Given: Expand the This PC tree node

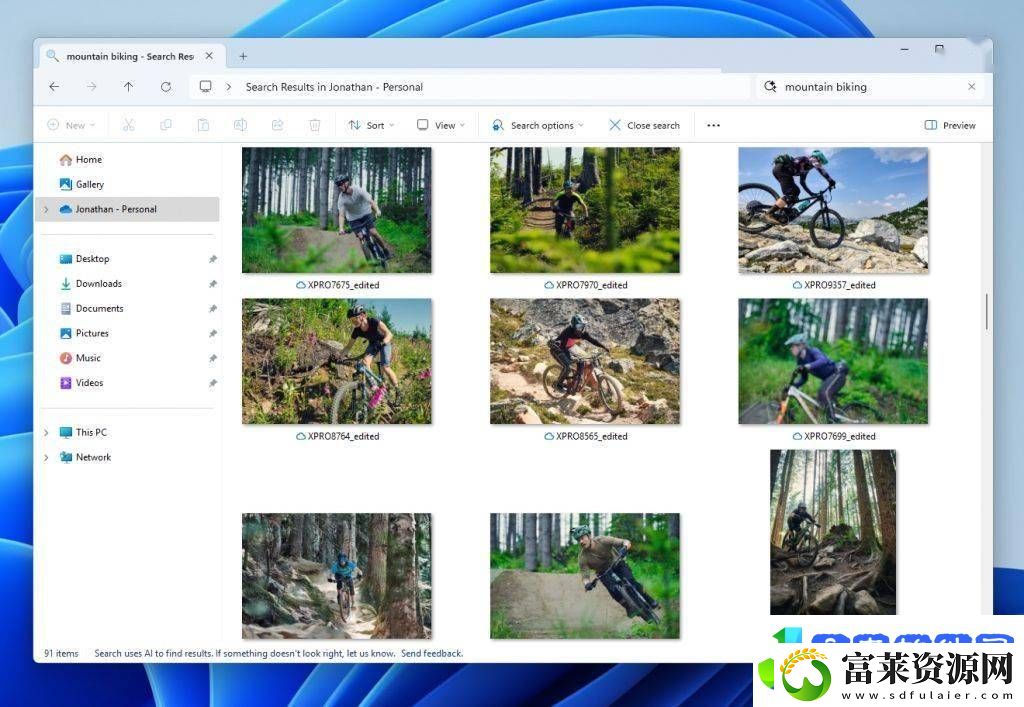Looking at the screenshot, I should click(x=46, y=433).
